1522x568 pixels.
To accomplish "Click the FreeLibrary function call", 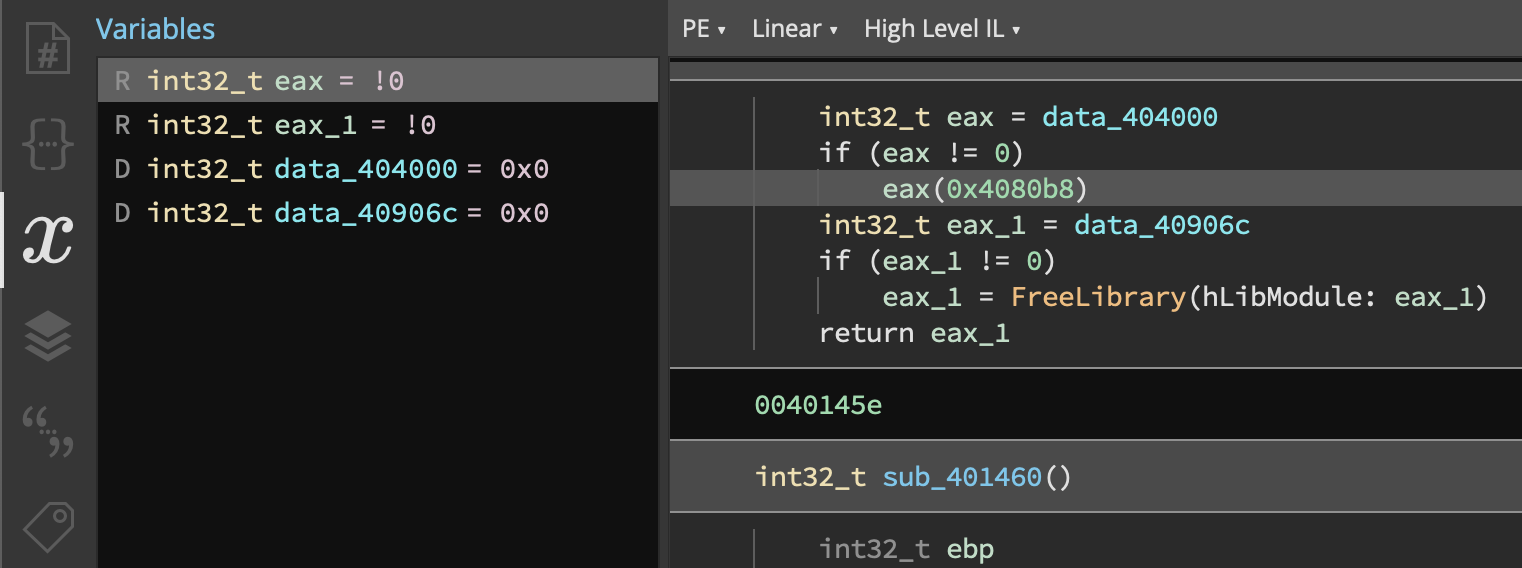I will coord(1097,297).
